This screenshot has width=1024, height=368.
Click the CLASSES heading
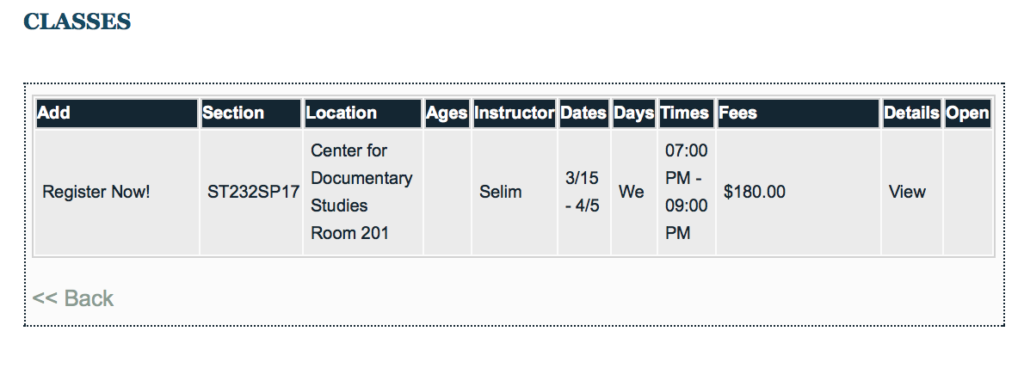click(77, 22)
